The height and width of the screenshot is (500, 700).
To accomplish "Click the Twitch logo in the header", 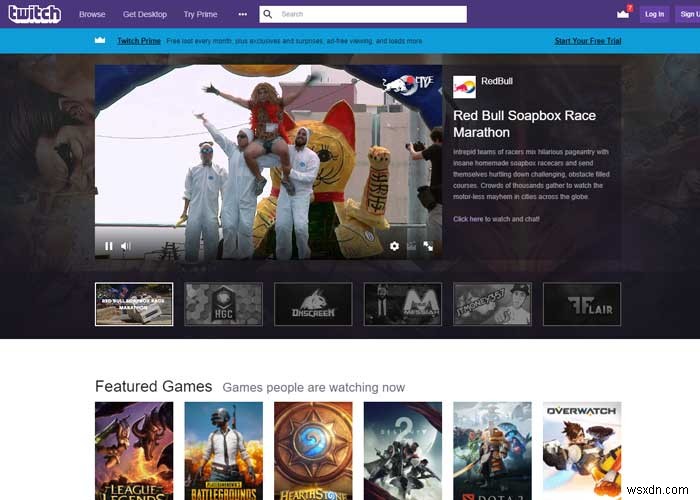I will coord(35,14).
